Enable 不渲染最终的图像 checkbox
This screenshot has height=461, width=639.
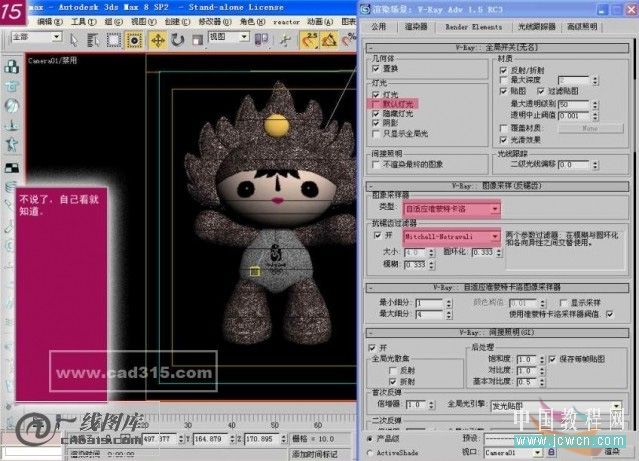pos(376,165)
